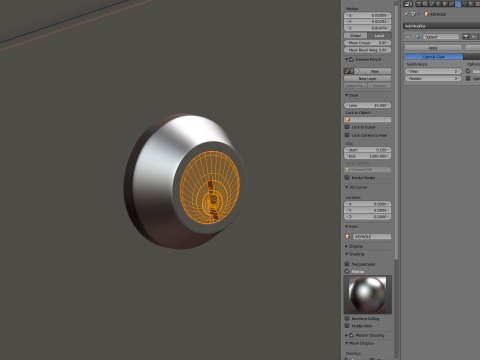Collapse the View panel triangle
Screen dimensions: 480x360
pyautogui.click(x=347, y=95)
